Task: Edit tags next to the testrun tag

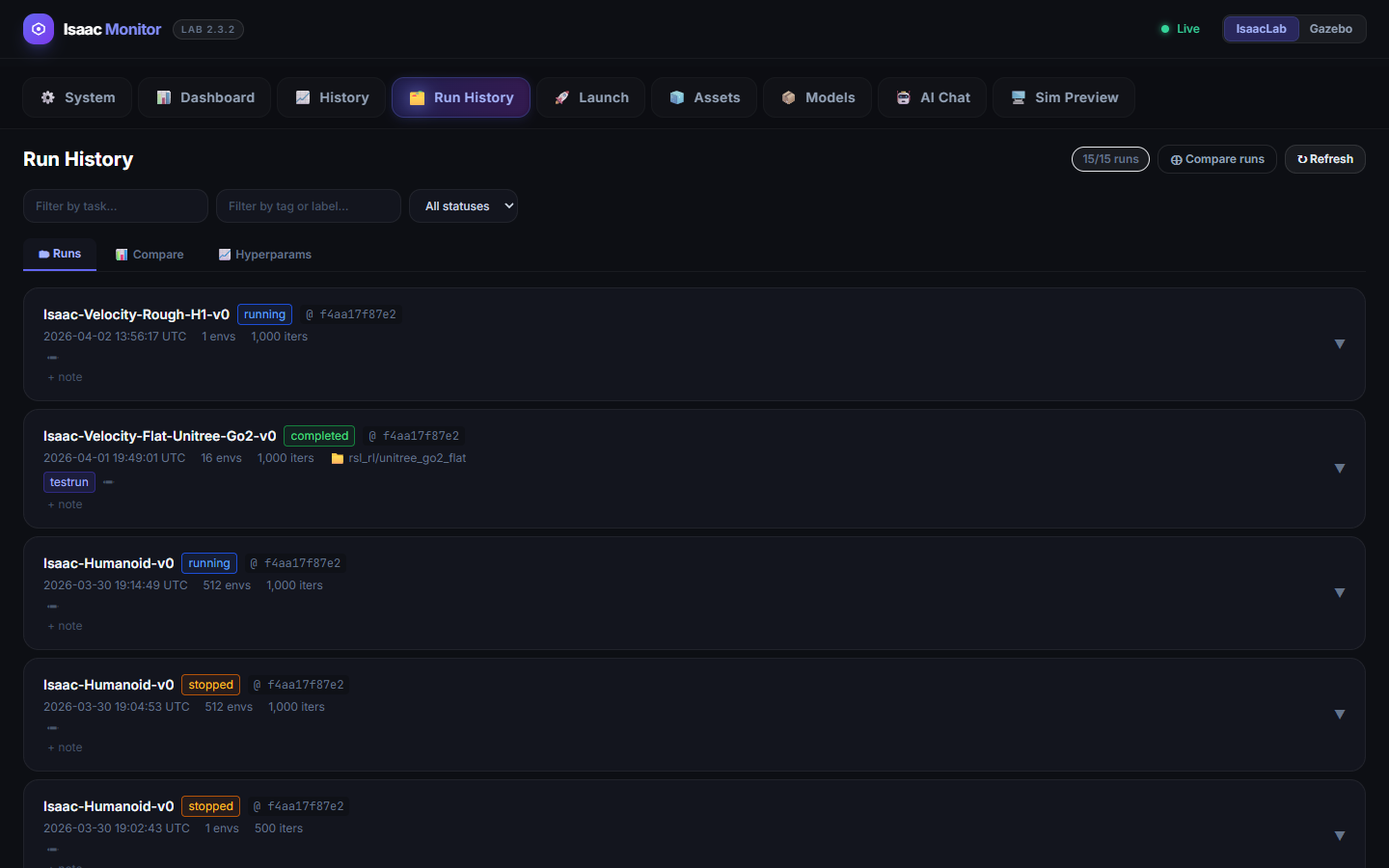Action: pos(108,482)
